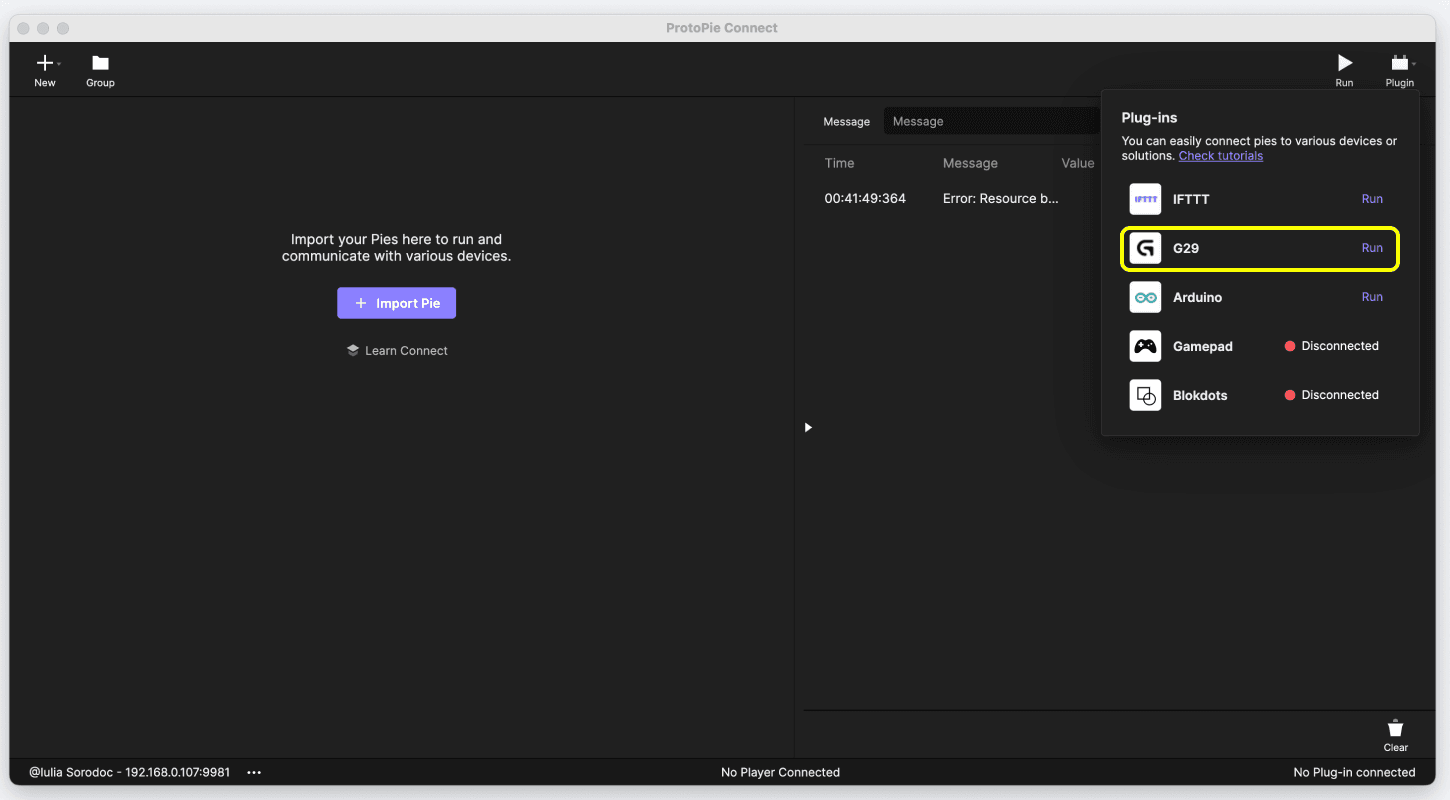Open the Check tutorials link

click(1220, 156)
